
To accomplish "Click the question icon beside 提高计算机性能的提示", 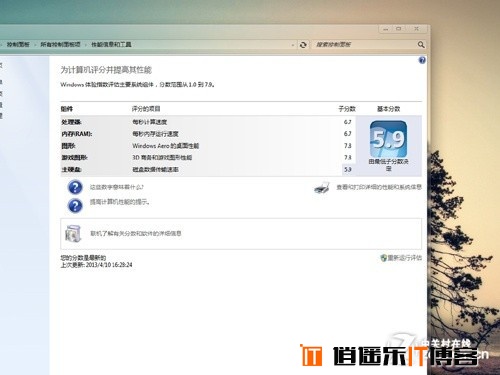I will (75, 205).
